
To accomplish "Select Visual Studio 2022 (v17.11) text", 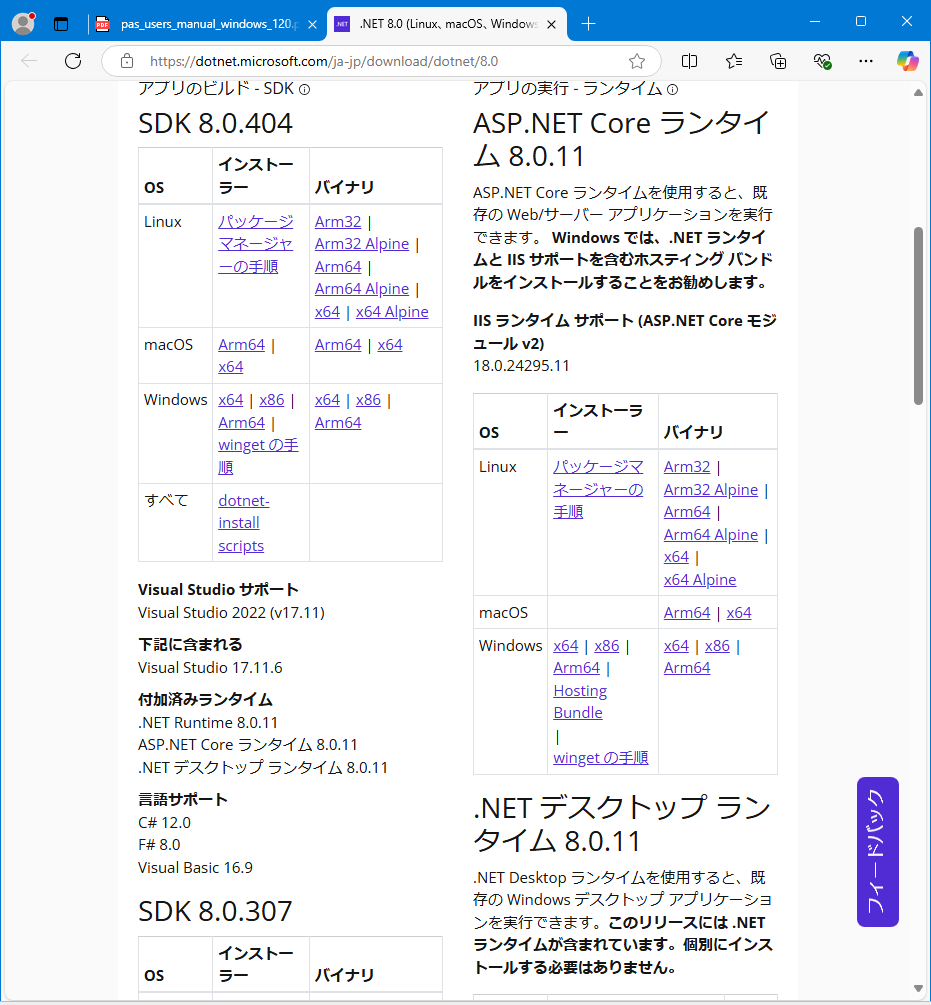I will coord(231,613).
